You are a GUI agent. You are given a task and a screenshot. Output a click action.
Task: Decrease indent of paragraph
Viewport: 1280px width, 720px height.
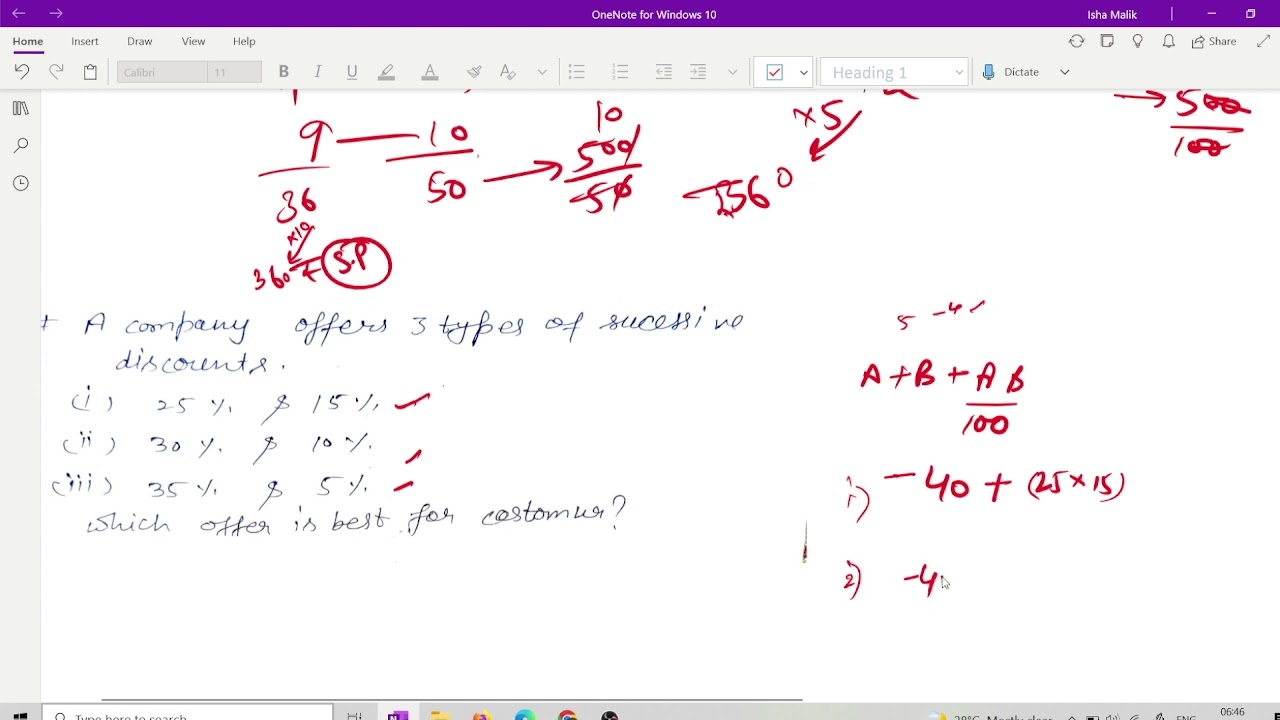point(664,72)
